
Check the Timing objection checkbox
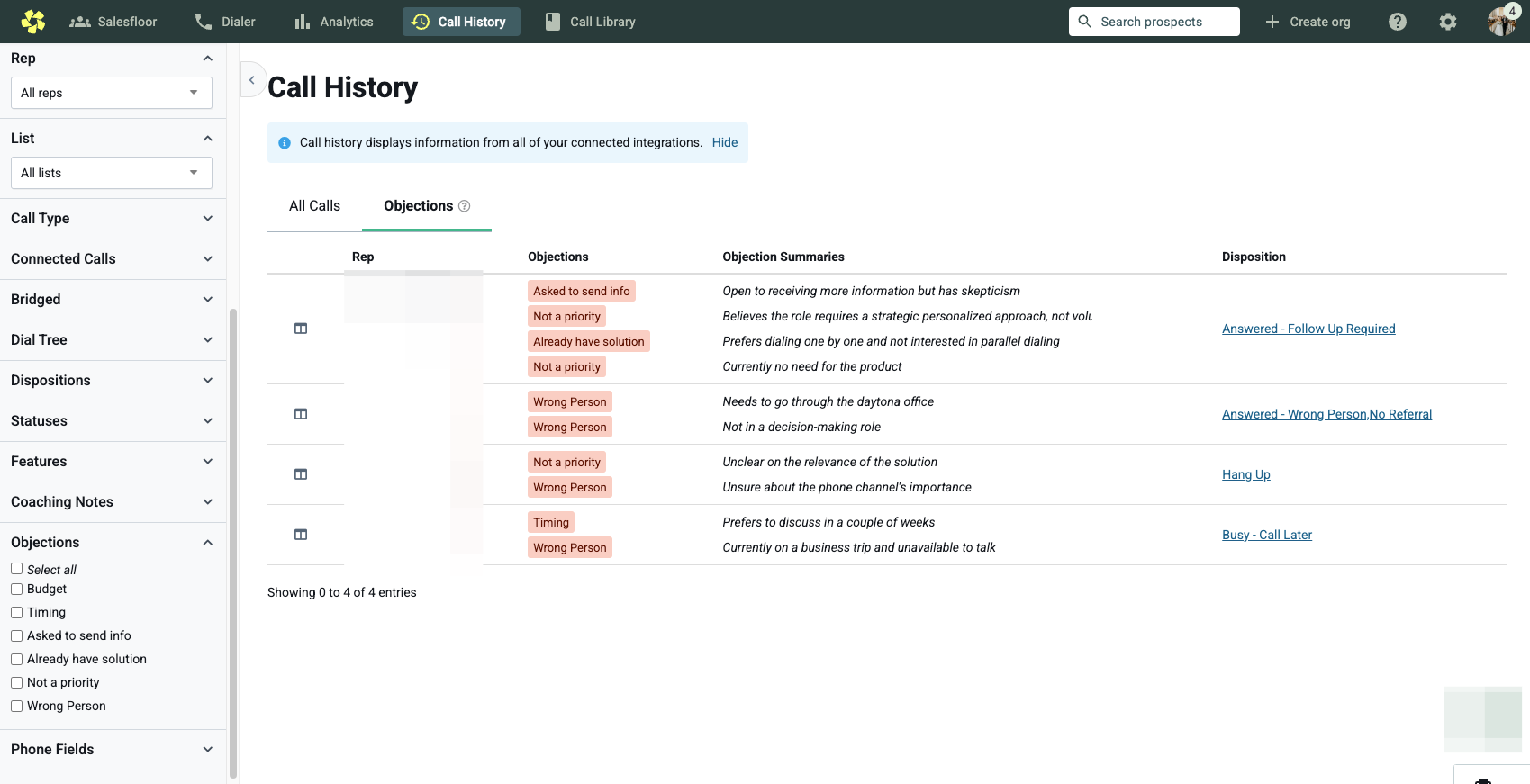[x=16, y=612]
